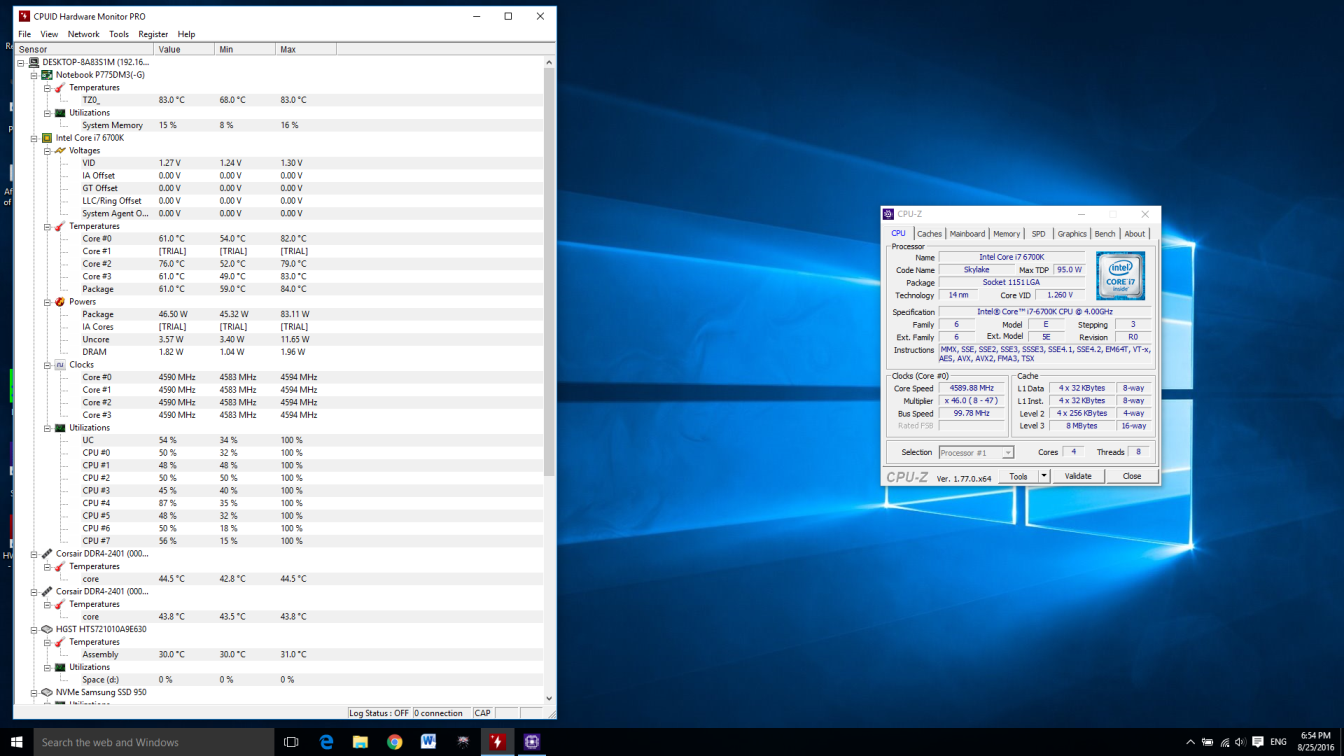The height and width of the screenshot is (756, 1344).
Task: Click the Log Status : OFF status field
Action: [378, 713]
